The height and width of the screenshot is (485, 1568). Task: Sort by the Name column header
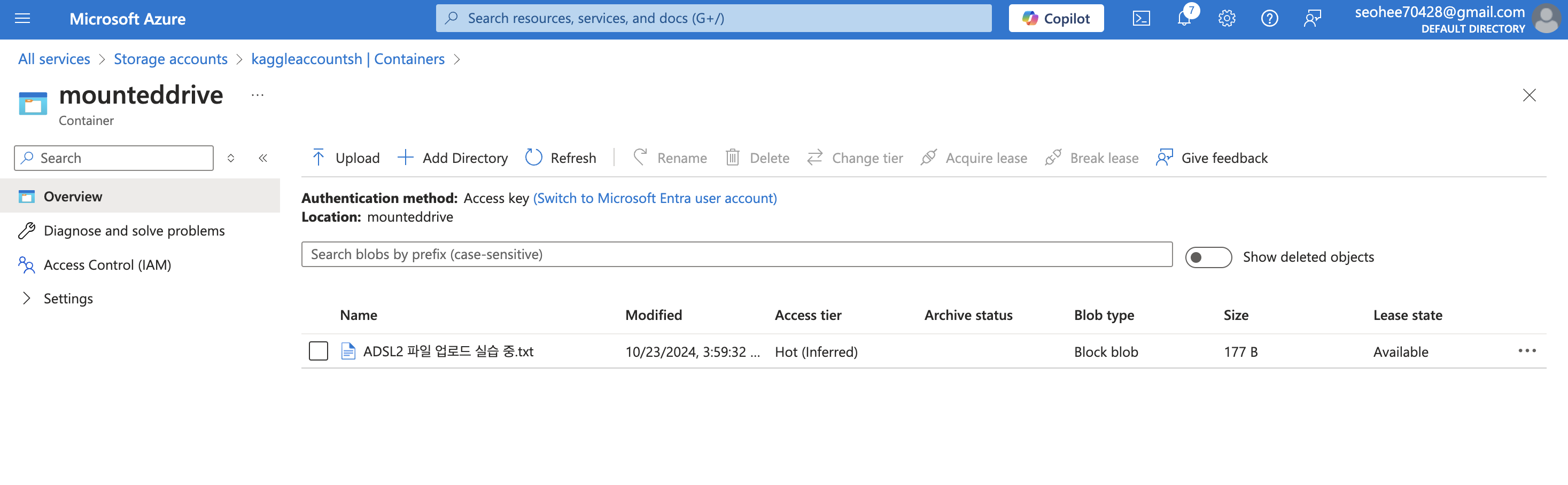point(359,315)
